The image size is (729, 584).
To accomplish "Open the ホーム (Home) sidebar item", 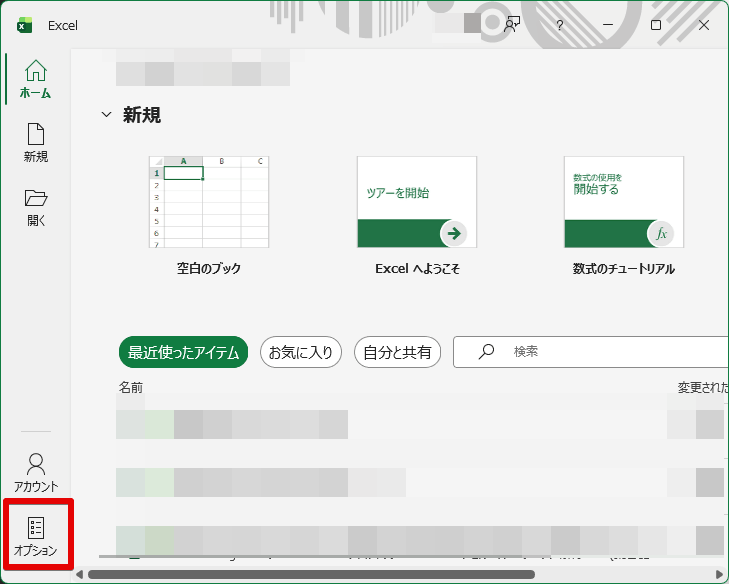I will pos(36,79).
